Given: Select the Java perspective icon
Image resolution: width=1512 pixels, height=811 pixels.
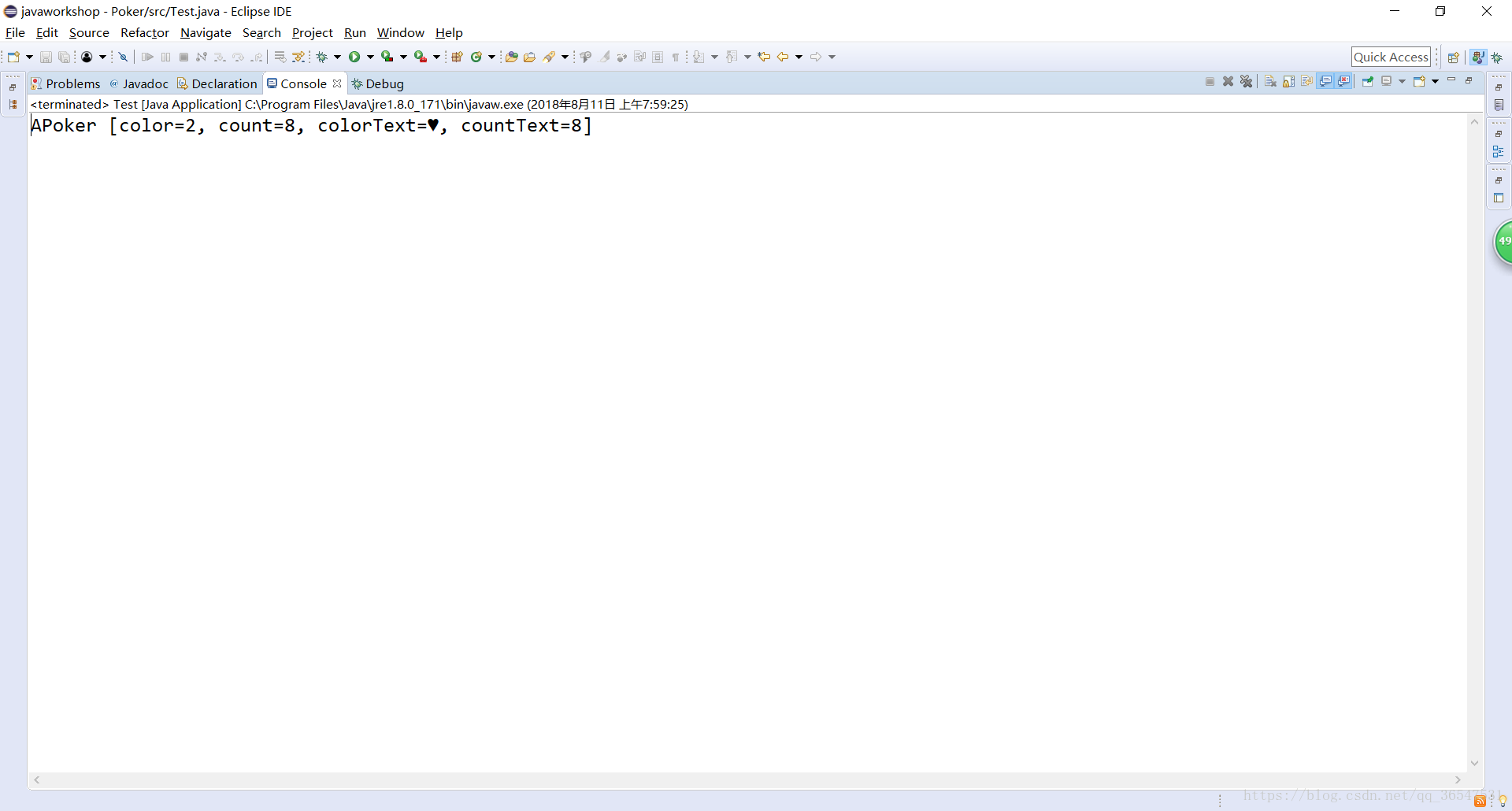Looking at the screenshot, I should (x=1478, y=57).
